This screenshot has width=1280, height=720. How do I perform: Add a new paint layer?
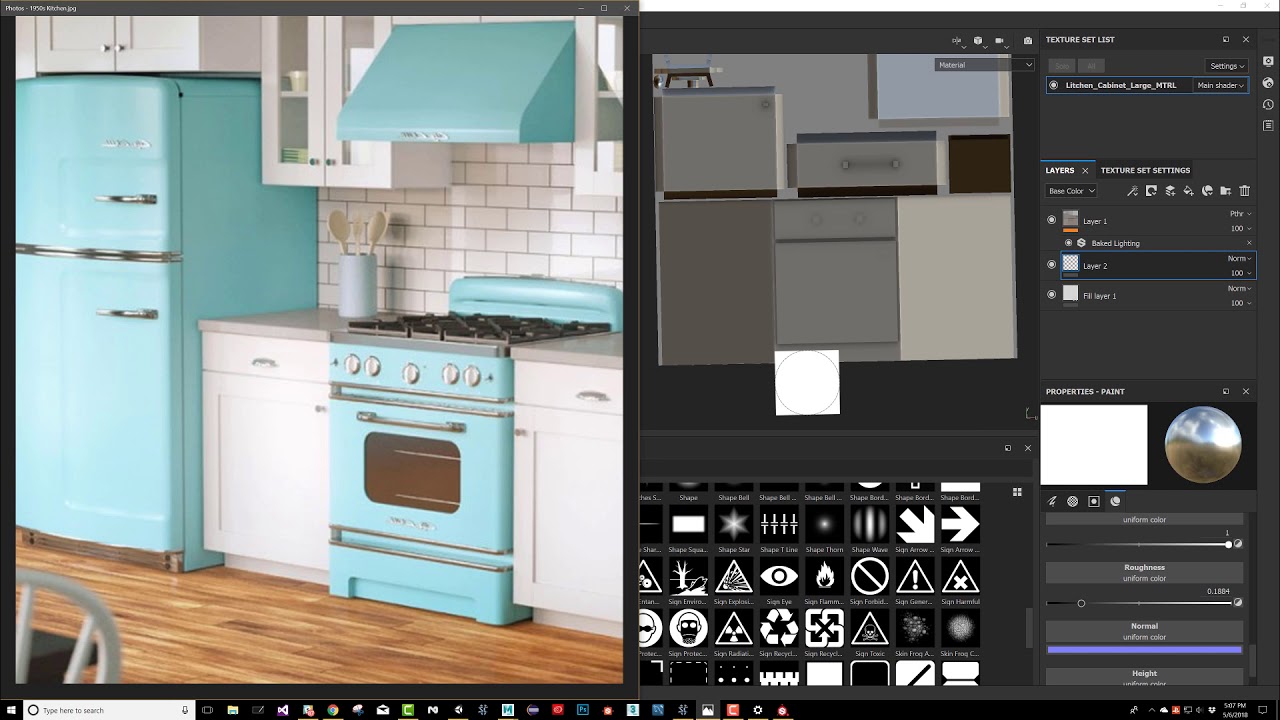(x=1170, y=191)
